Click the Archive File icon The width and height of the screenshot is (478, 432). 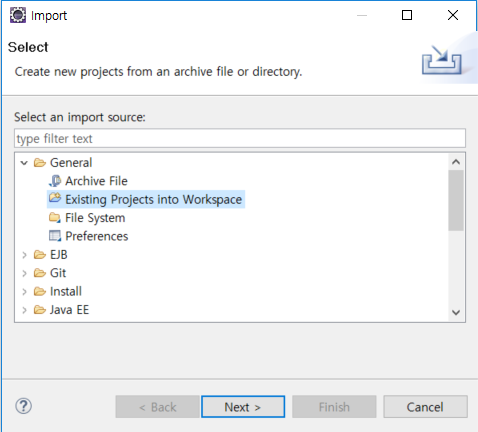click(55, 181)
